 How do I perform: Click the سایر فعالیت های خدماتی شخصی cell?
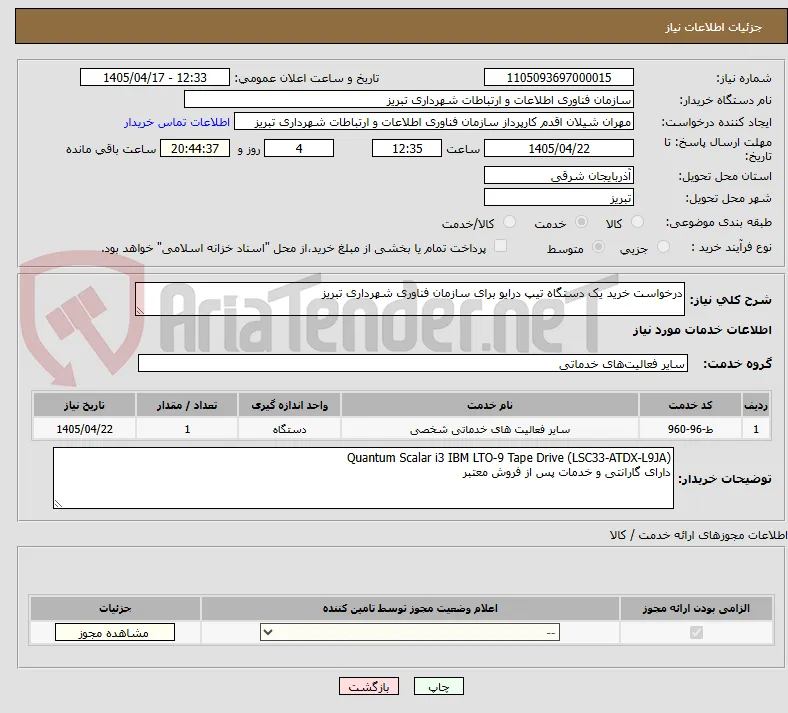489,429
